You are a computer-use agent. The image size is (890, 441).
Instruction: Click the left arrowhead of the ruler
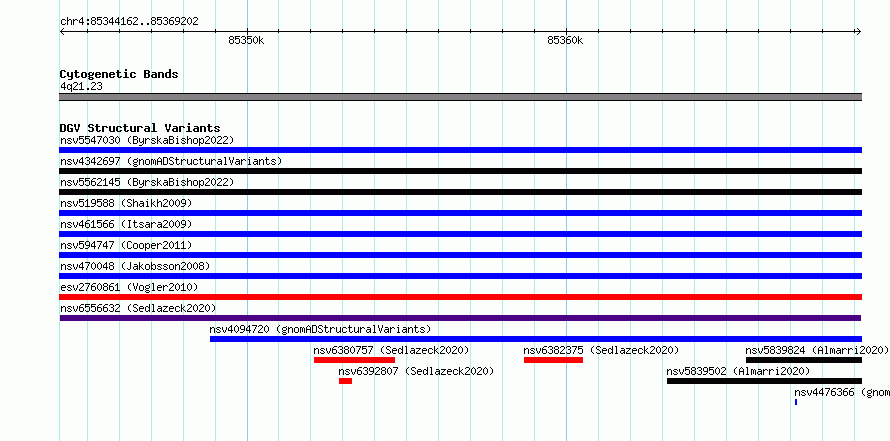62,32
